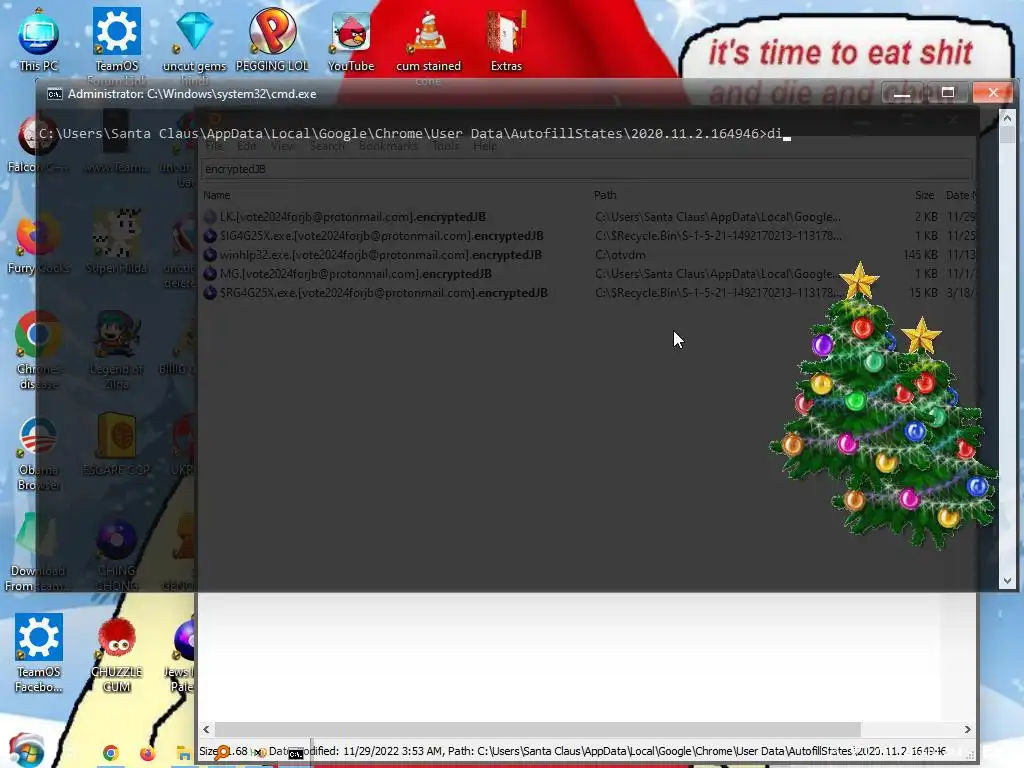The height and width of the screenshot is (768, 1024).
Task: Minimize the cmd.exe window
Action: (x=902, y=93)
